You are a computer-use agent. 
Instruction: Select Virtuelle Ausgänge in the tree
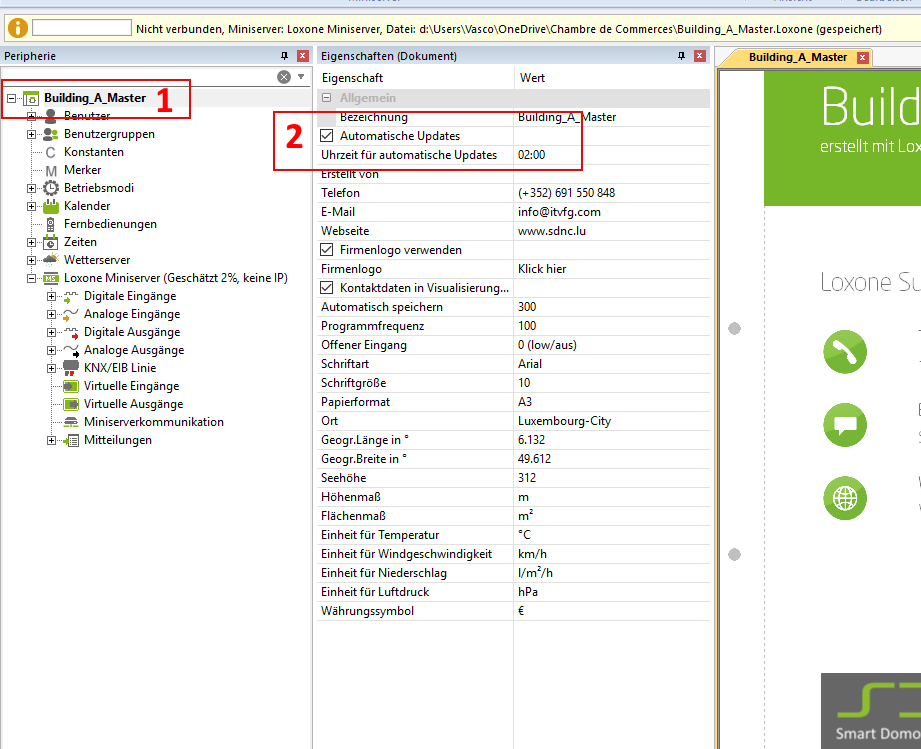coord(133,404)
